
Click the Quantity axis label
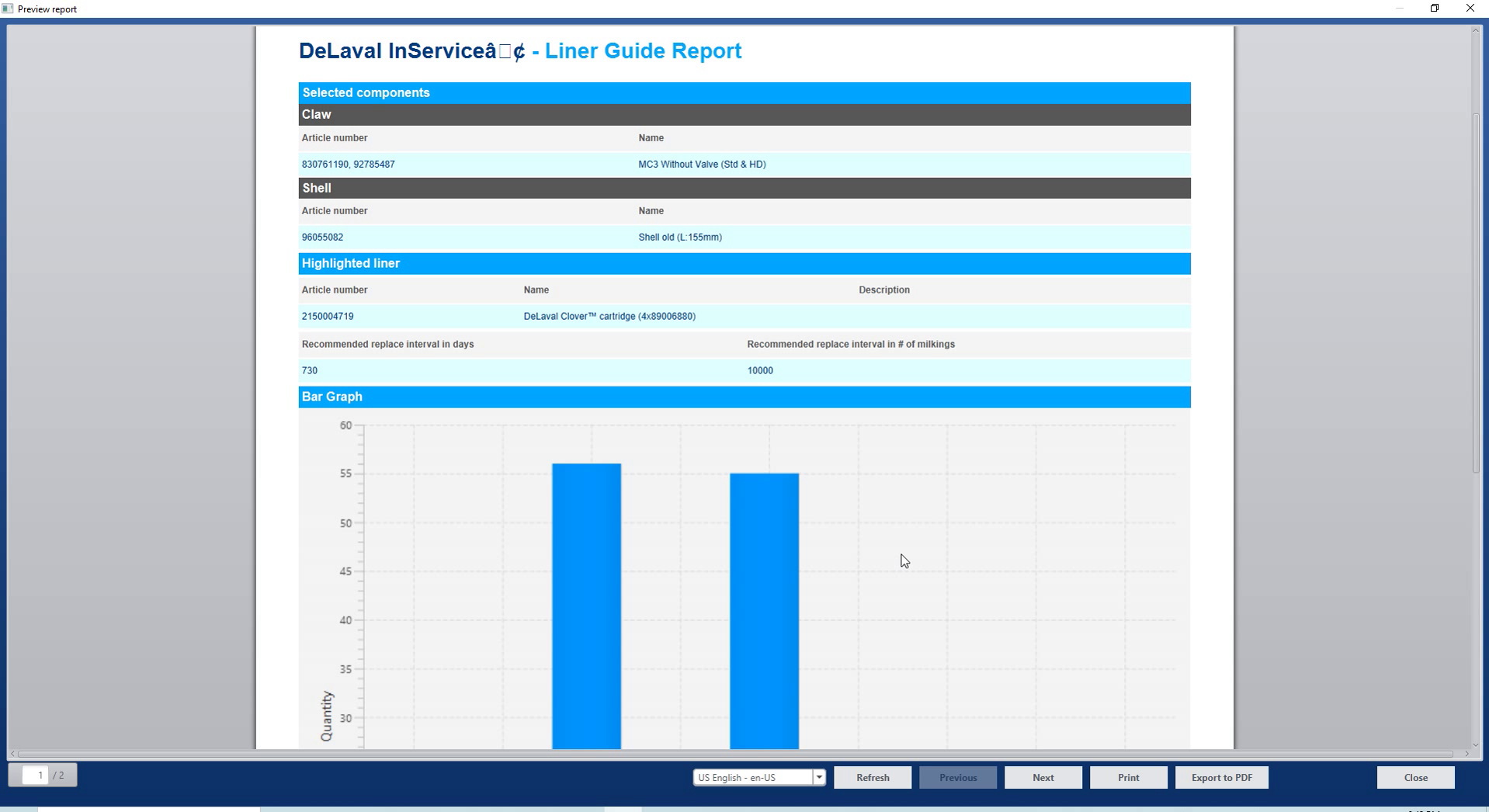327,716
